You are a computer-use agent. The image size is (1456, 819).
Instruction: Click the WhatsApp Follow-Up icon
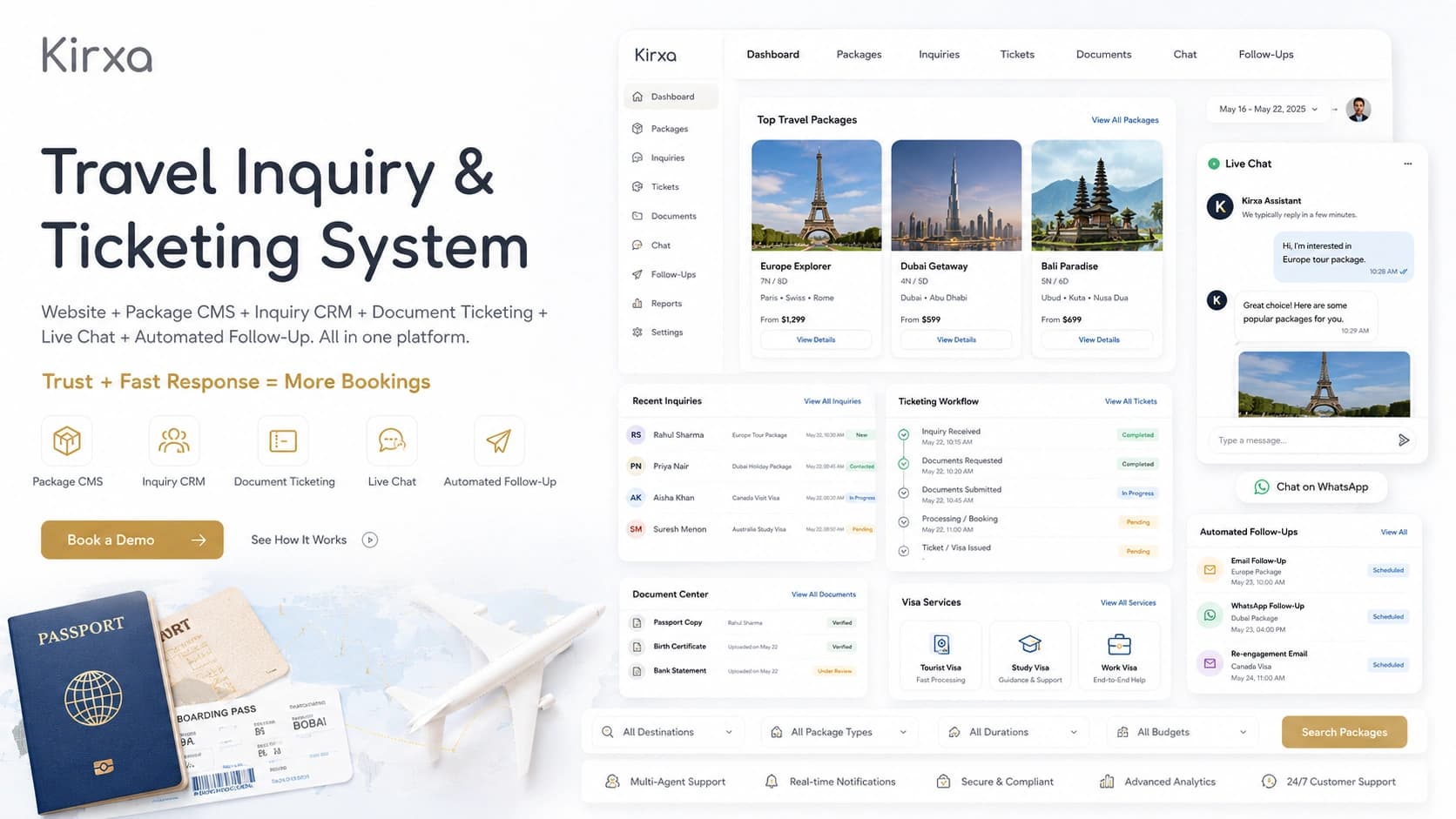tap(1210, 615)
